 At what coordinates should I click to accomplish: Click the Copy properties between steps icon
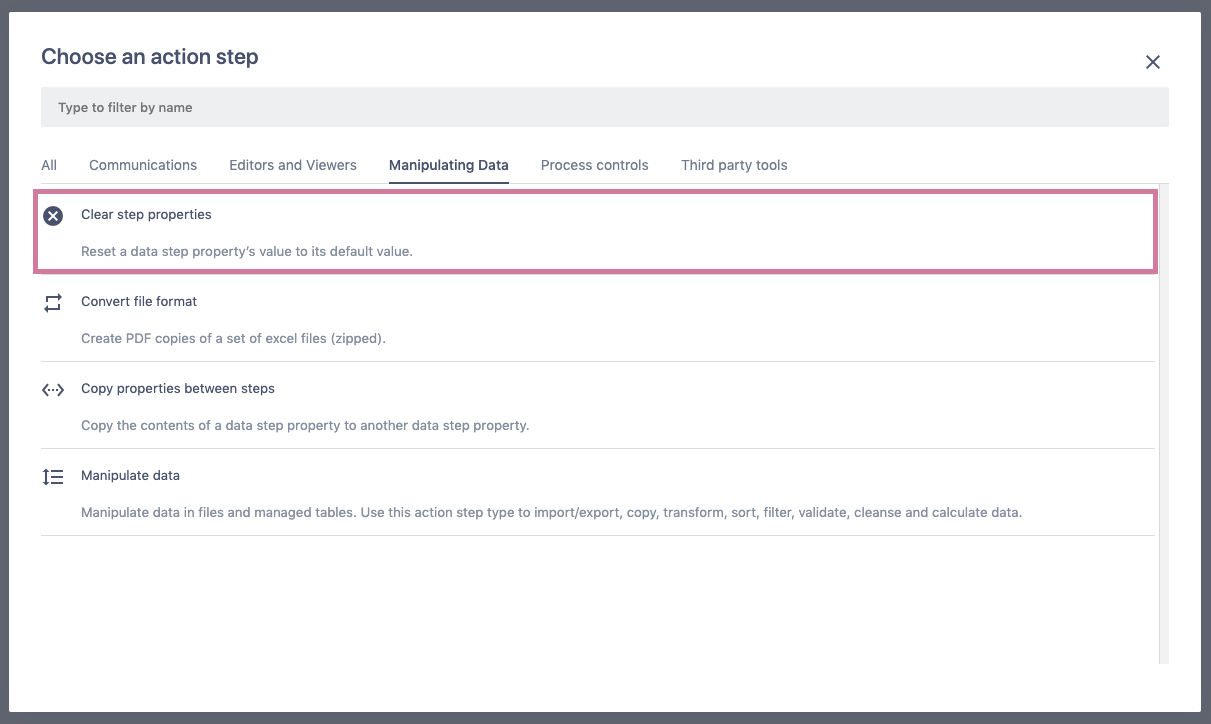(53, 390)
